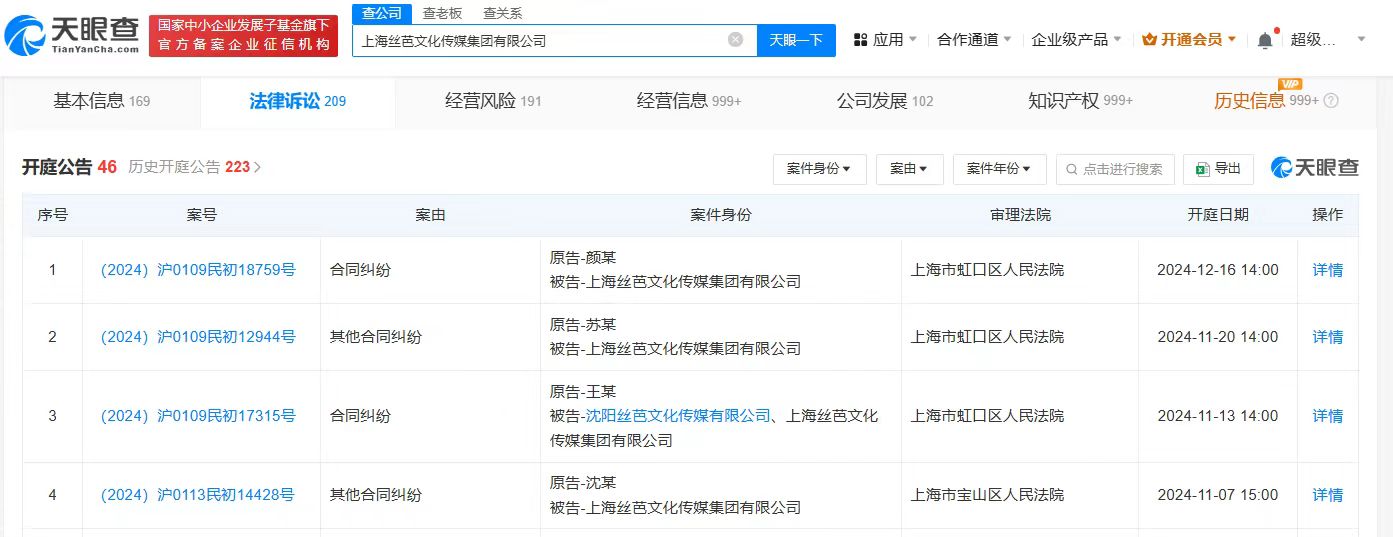Open the 沈阳丝芭文化传媒有限公司 company link
Viewport: 1393px width, 537px height.
[678, 416]
